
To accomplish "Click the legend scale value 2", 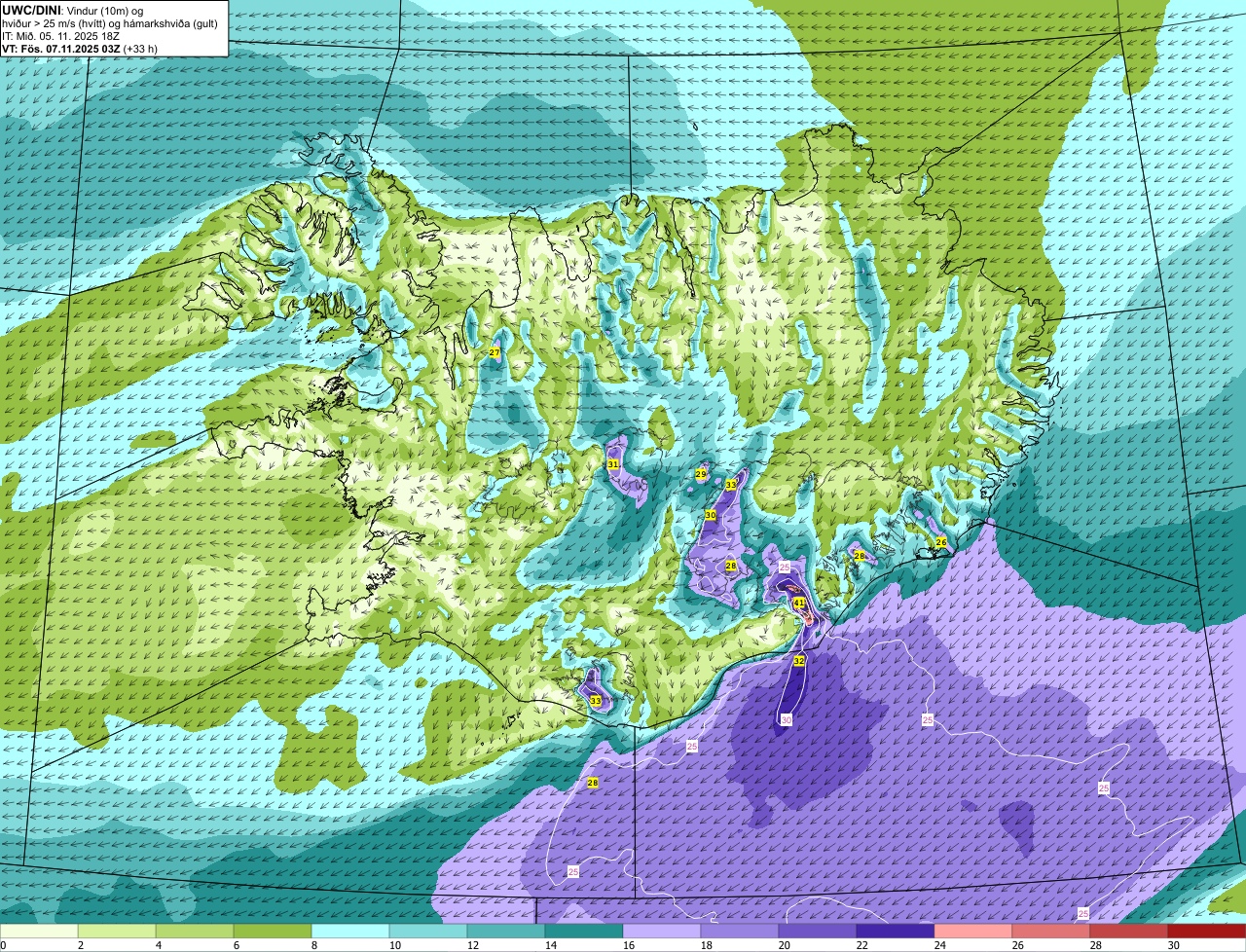I will (x=80, y=945).
